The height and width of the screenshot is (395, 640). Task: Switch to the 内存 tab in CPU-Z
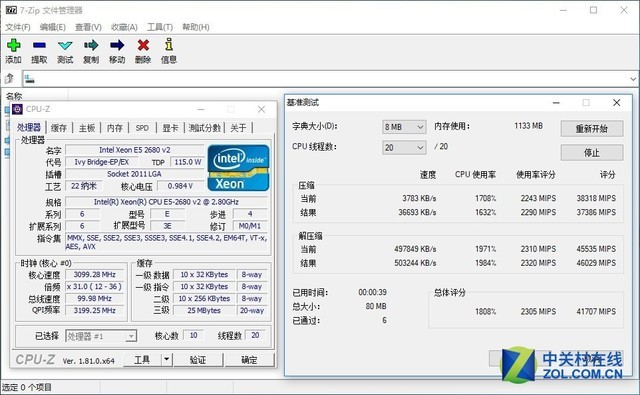tap(115, 128)
